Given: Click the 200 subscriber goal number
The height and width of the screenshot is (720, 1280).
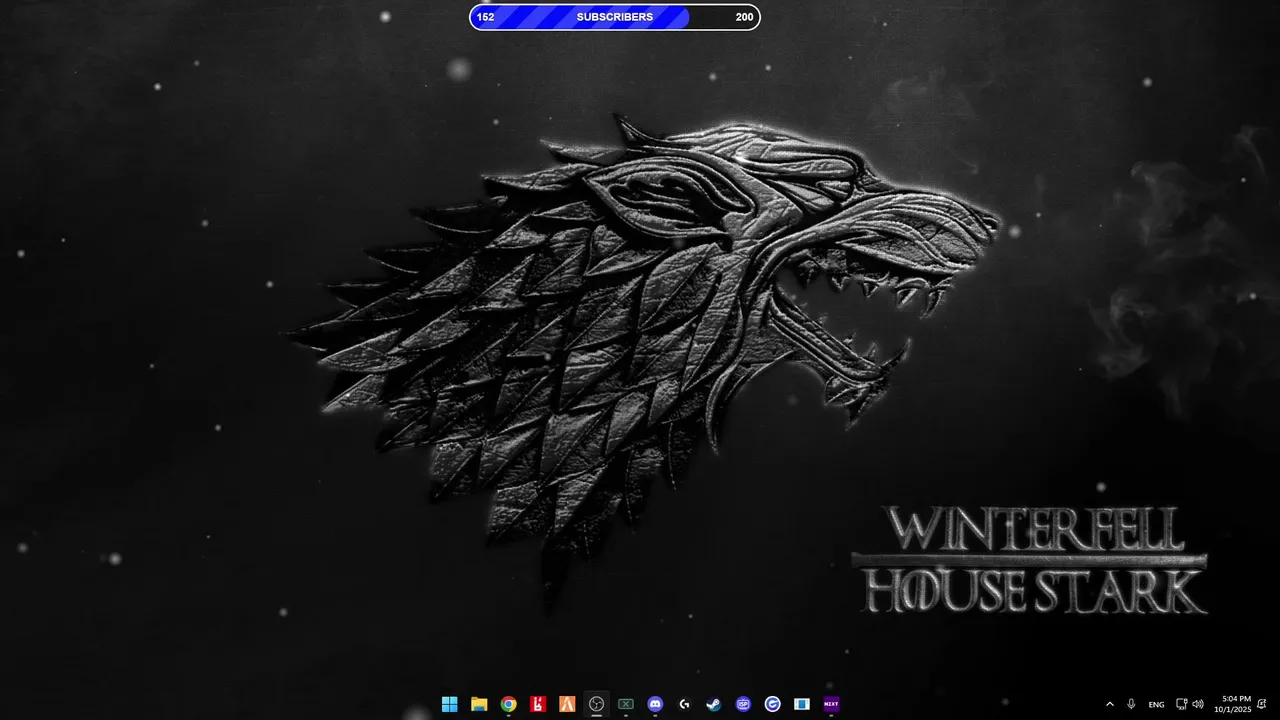Looking at the screenshot, I should pyautogui.click(x=744, y=17).
